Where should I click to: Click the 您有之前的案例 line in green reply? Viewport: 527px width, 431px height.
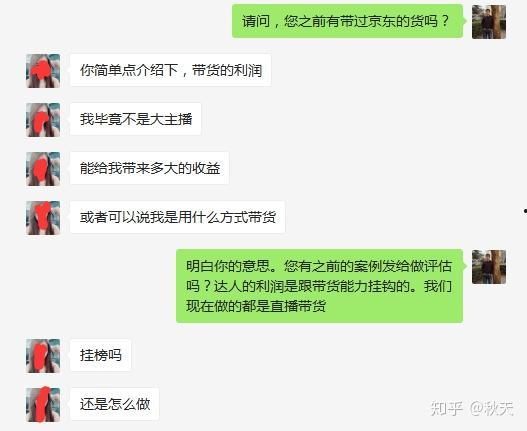[x=319, y=266]
